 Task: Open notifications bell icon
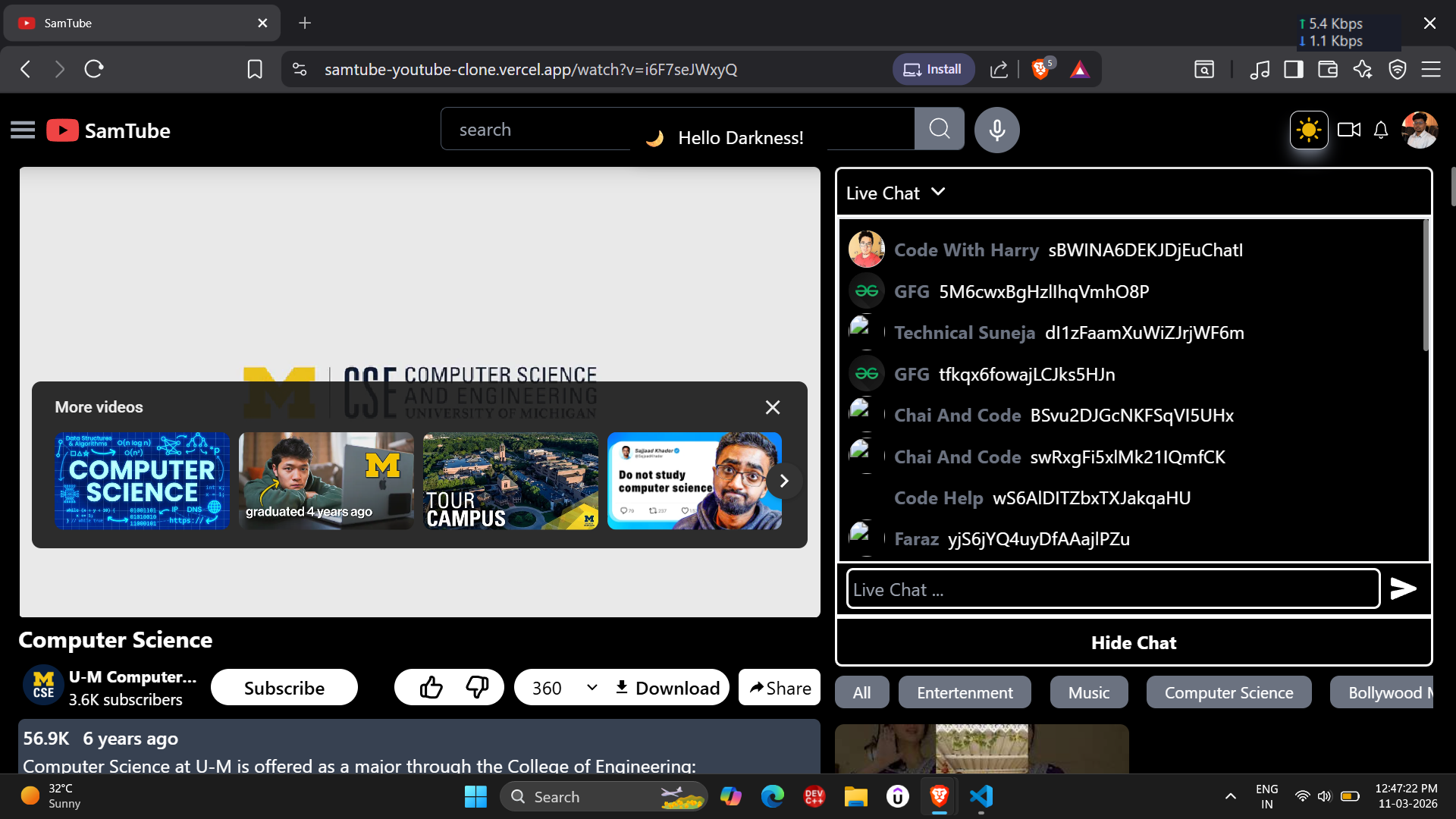[1381, 130]
